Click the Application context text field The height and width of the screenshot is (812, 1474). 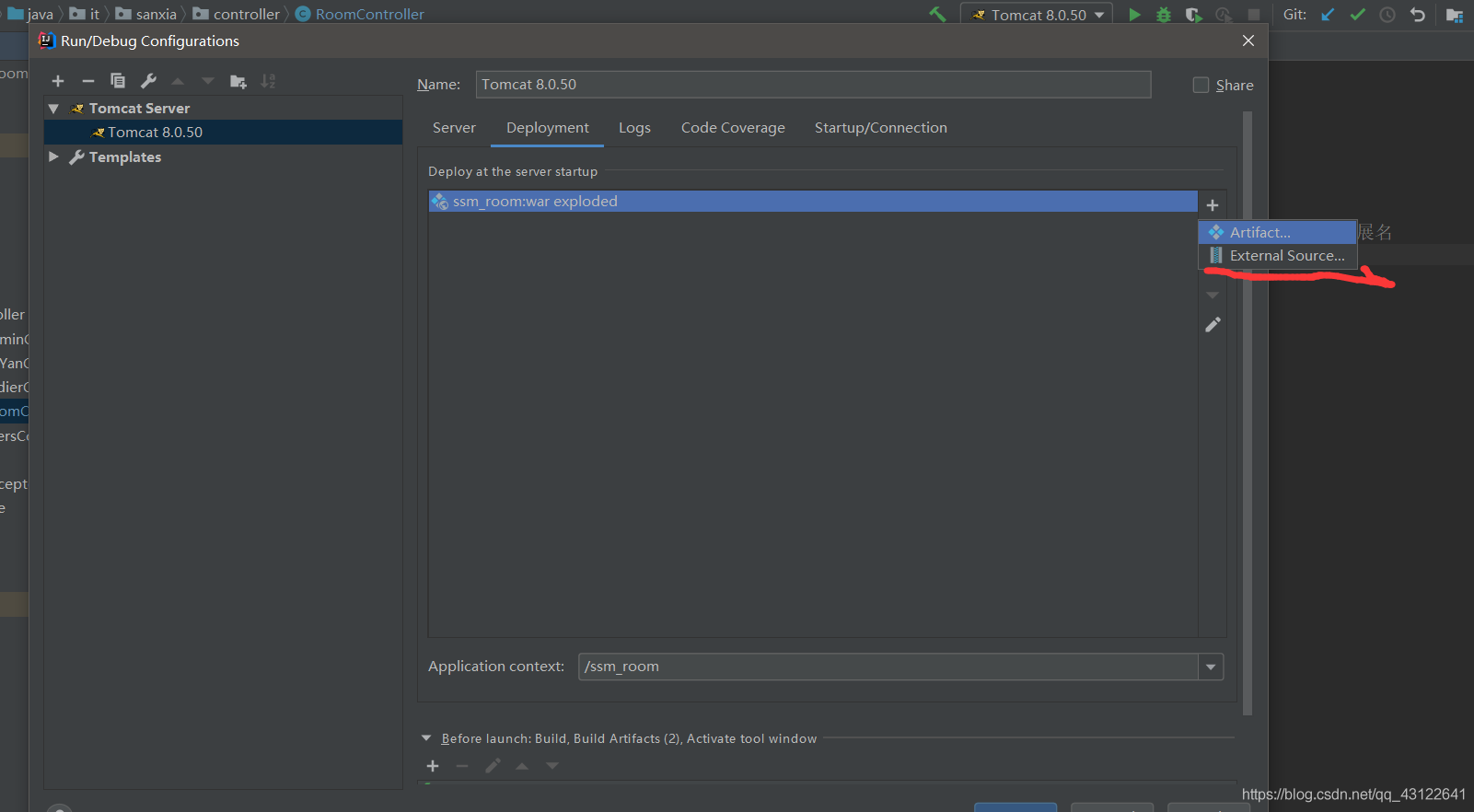pyautogui.click(x=888, y=667)
